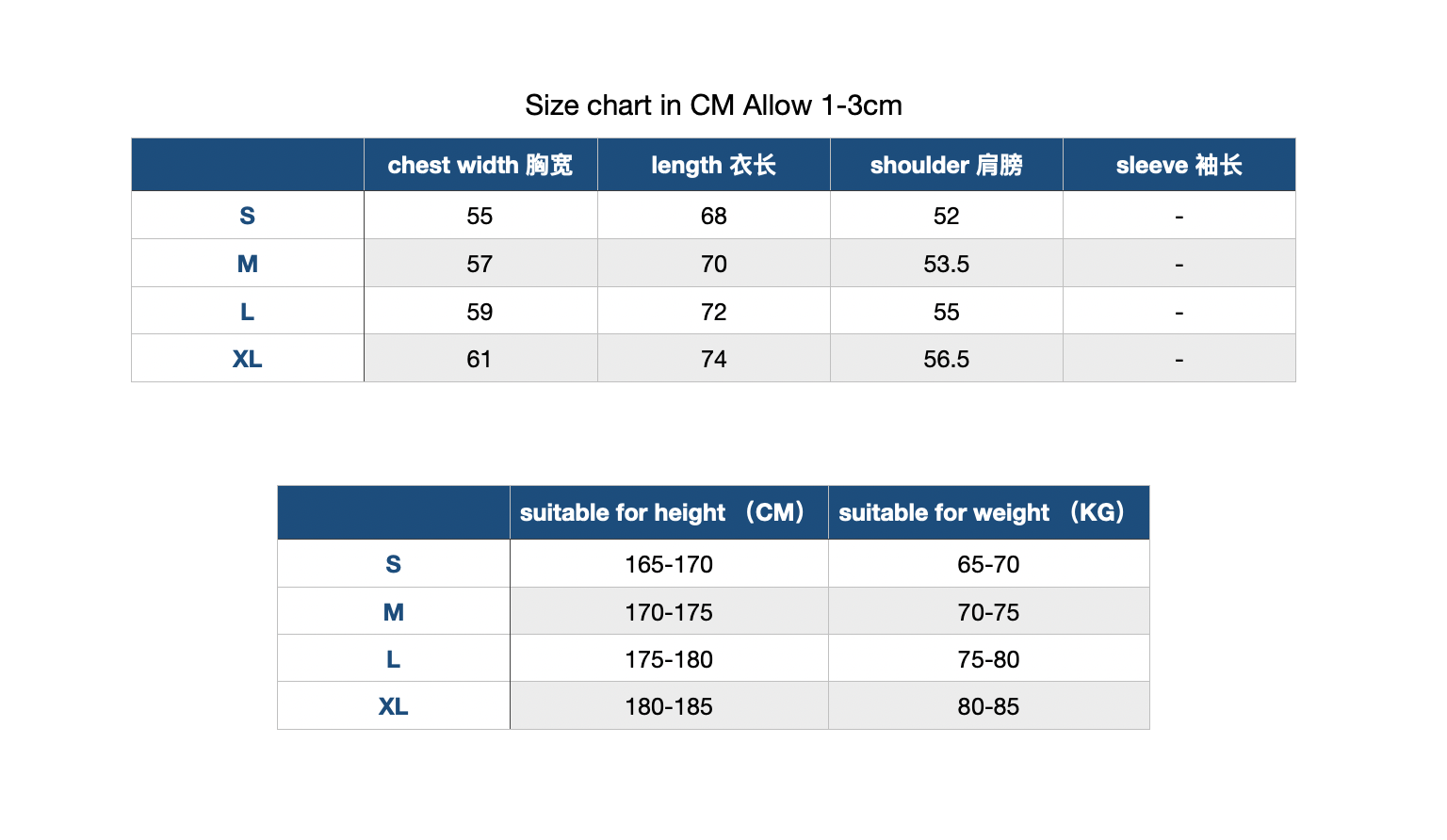The image size is (1447, 840).
Task: Select the length 衣长 header cell
Action: [713, 165]
